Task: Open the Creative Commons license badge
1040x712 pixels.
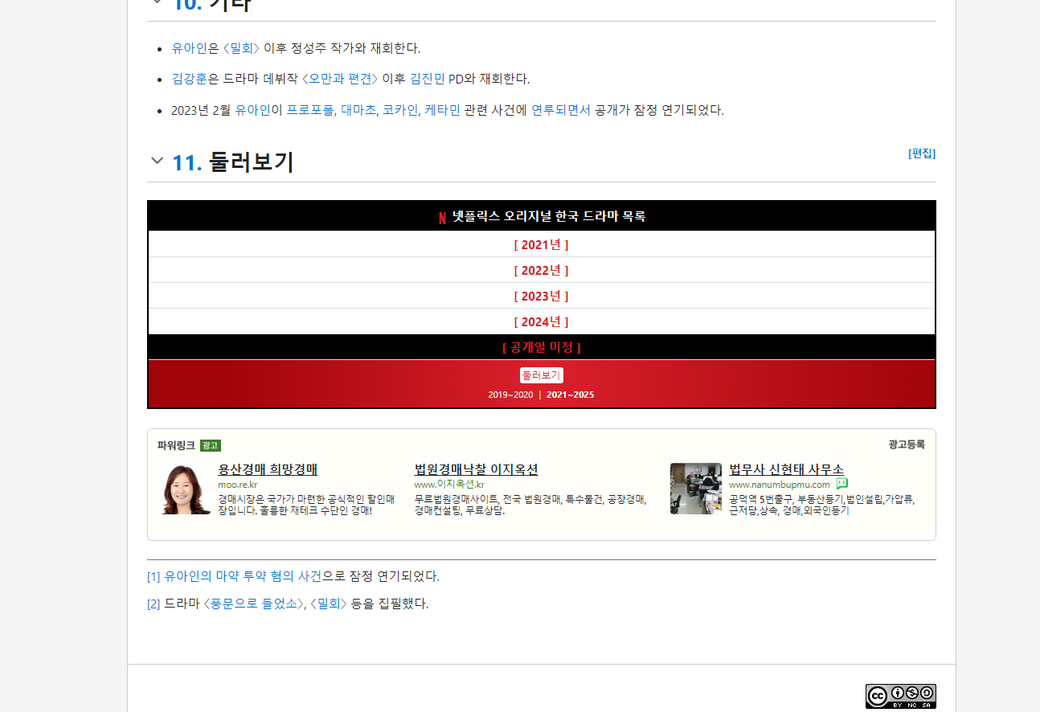Action: (900, 696)
